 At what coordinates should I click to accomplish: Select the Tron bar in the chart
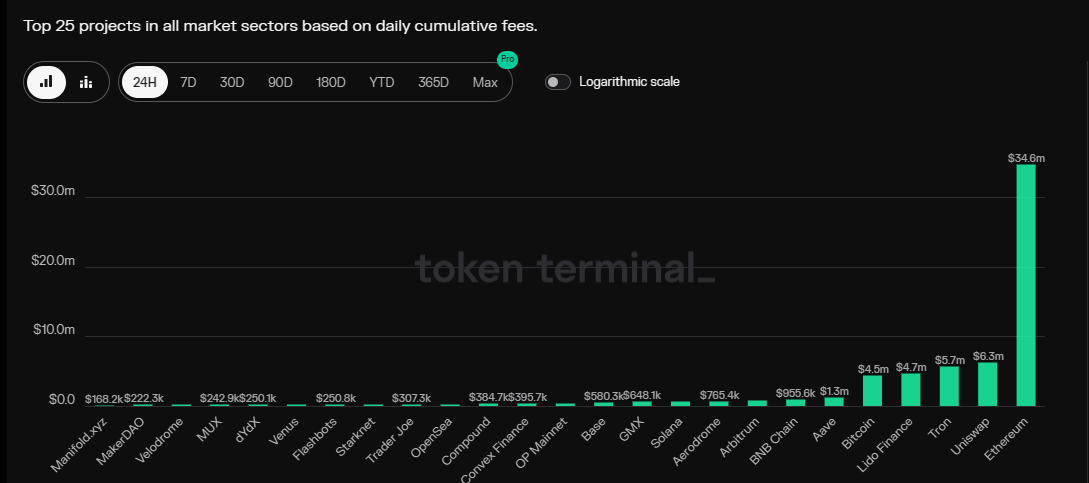pos(949,386)
